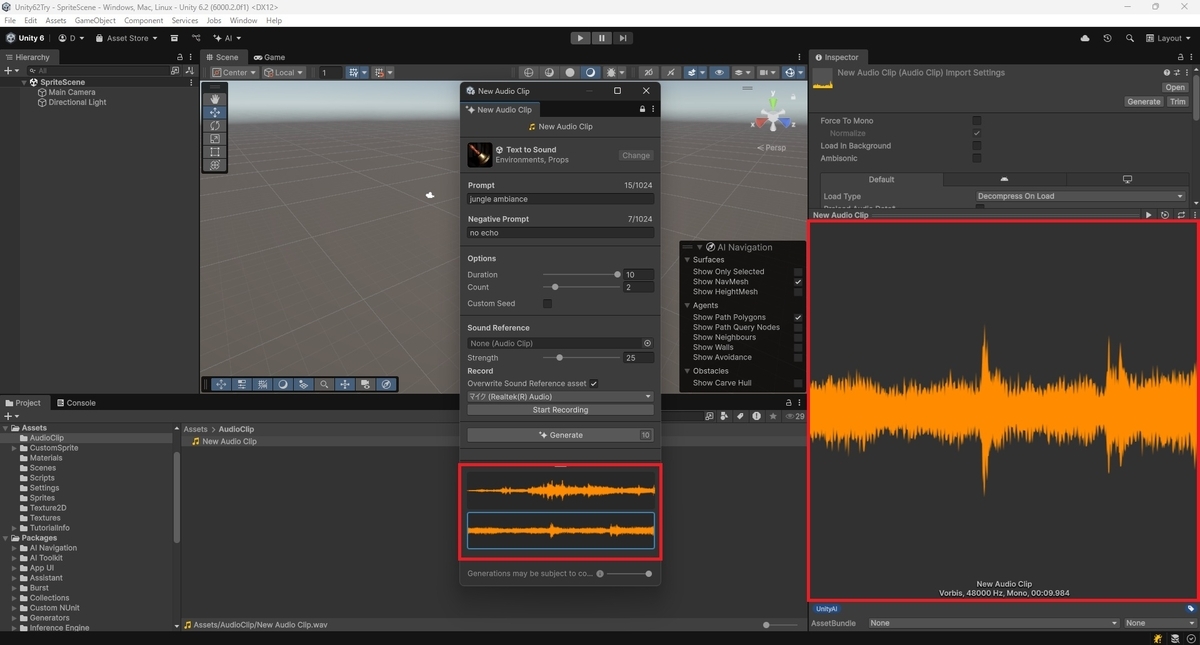Toggle auto play in Inspector audio preview
Screen dimensions: 1200x645
[1165, 215]
